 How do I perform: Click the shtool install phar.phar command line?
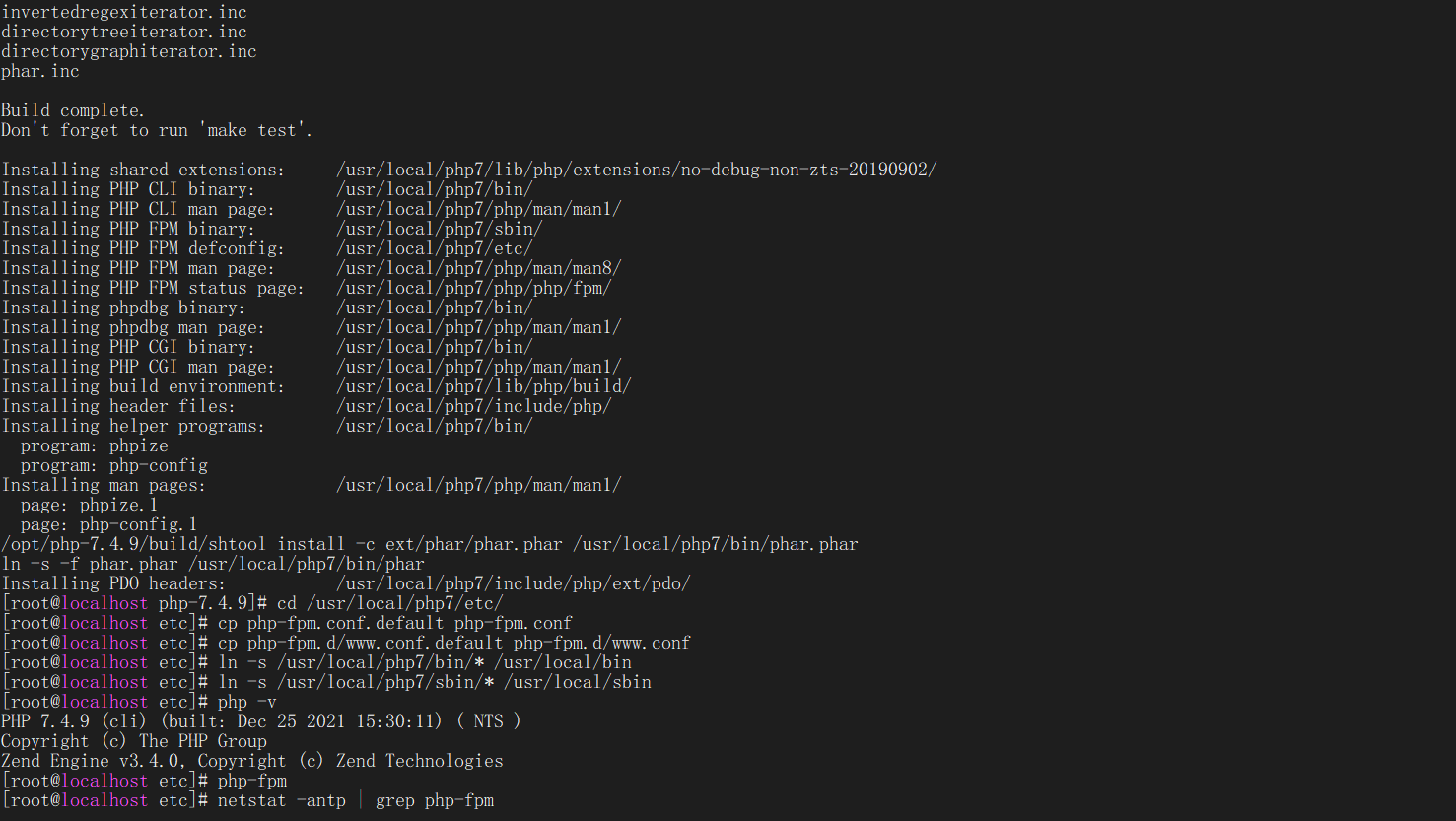point(429,544)
